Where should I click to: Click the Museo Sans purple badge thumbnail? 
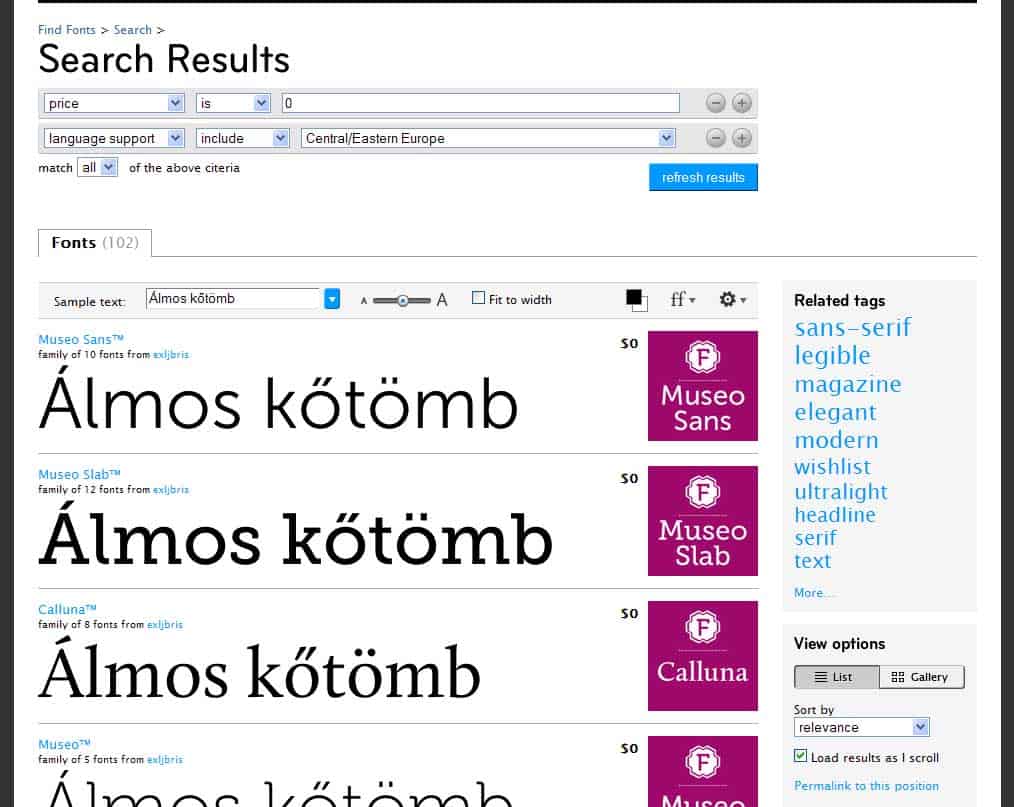(702, 386)
